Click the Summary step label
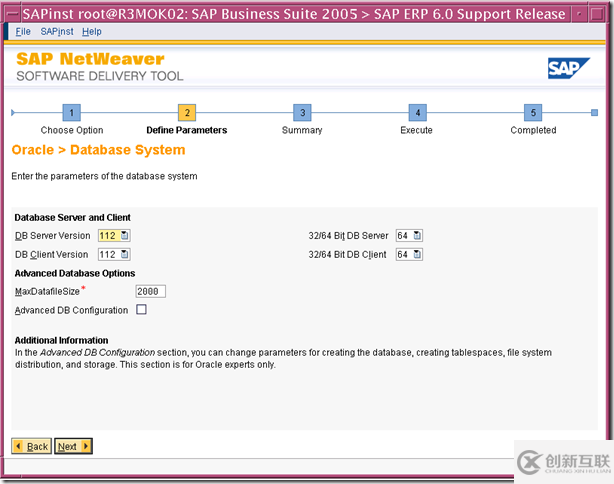The width and height of the screenshot is (614, 484). (x=302, y=130)
